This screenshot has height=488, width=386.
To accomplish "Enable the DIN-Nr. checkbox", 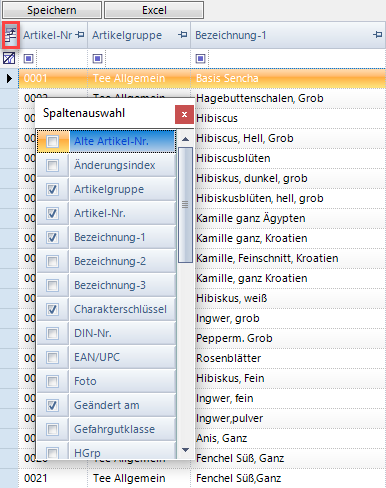I will point(52,333).
